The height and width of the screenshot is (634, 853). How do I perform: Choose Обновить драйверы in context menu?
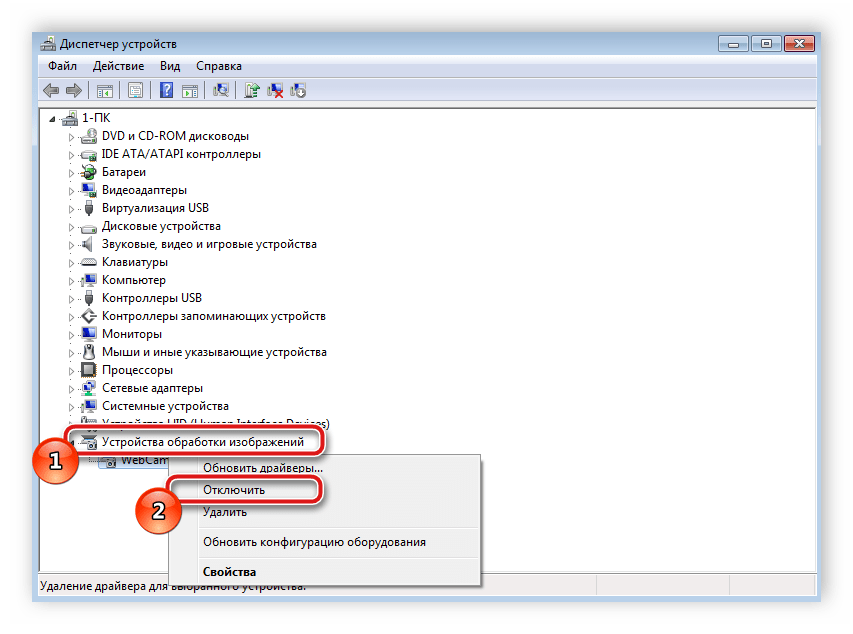point(262,467)
